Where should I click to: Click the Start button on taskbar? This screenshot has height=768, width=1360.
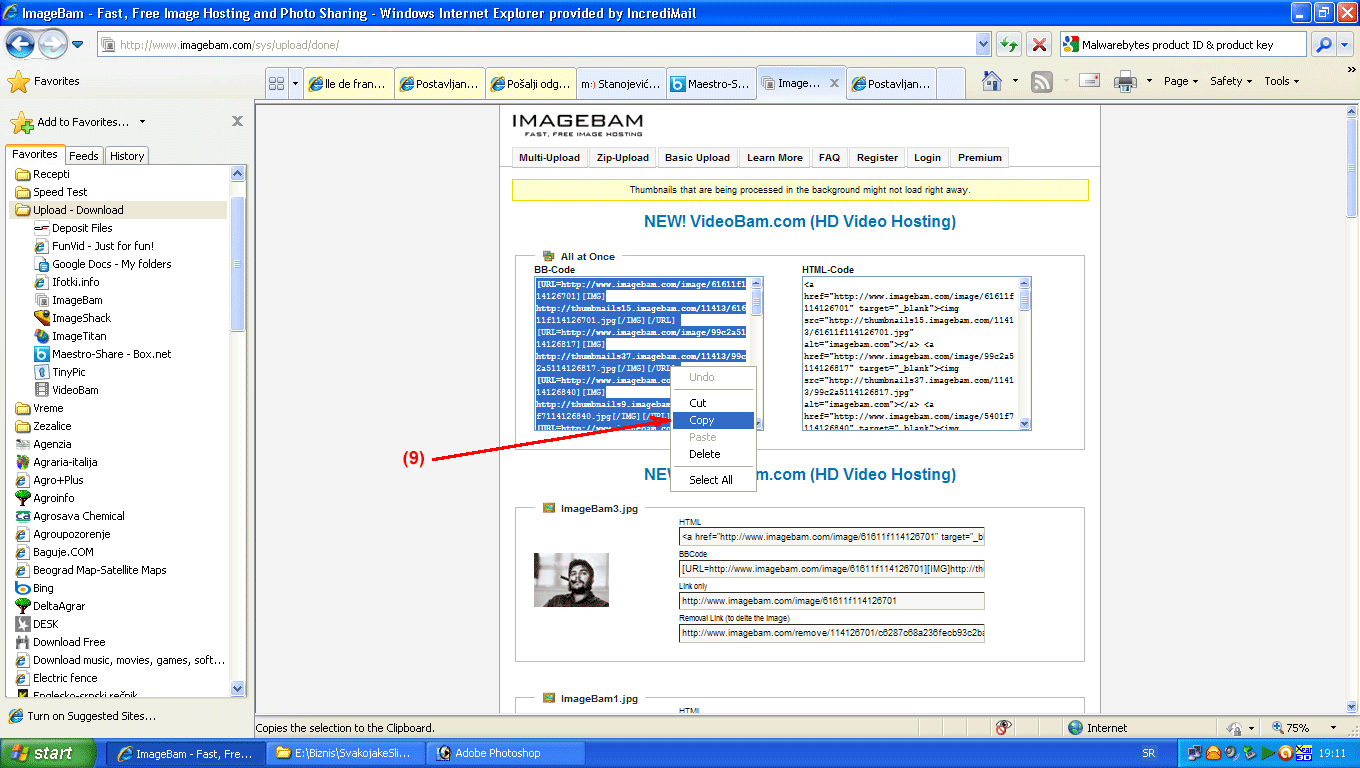[48, 753]
